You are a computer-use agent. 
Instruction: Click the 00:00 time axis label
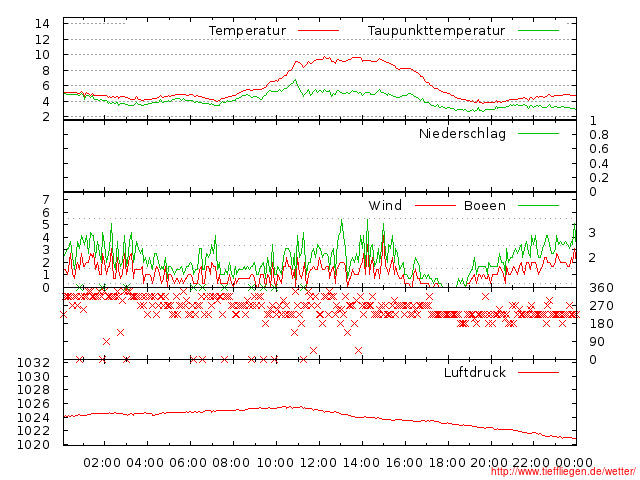[x=574, y=463]
